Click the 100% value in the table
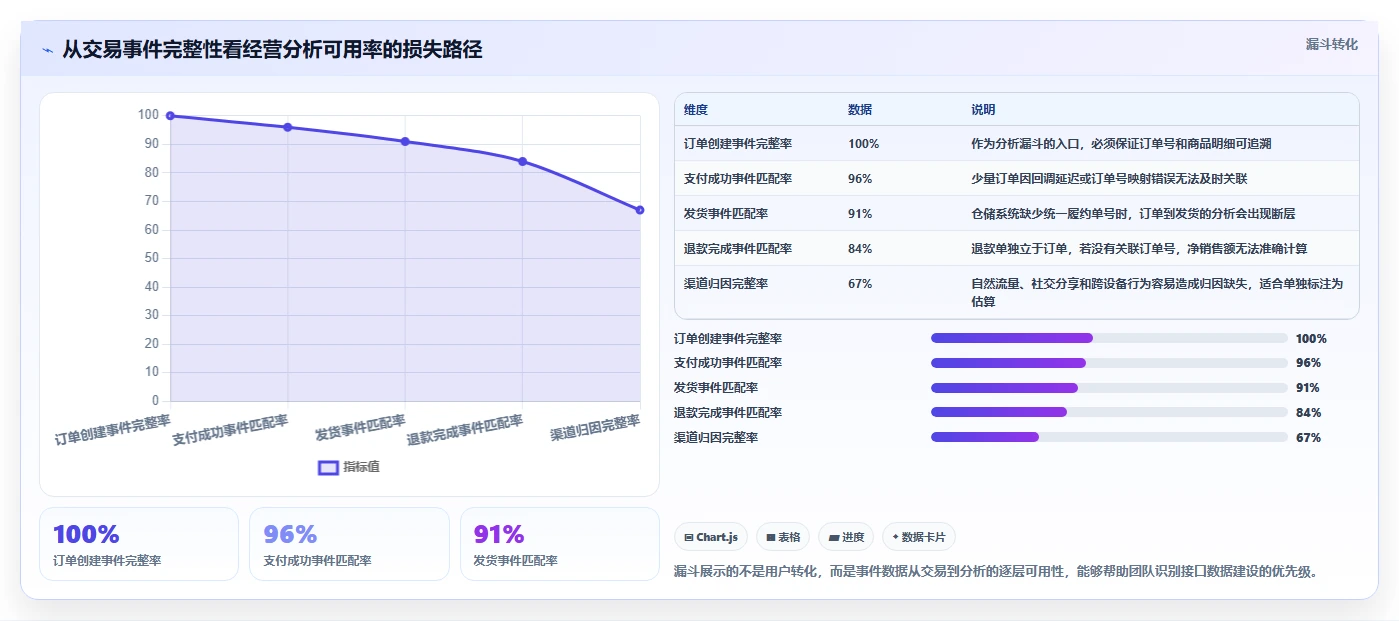This screenshot has height=621, width=1399. click(863, 144)
